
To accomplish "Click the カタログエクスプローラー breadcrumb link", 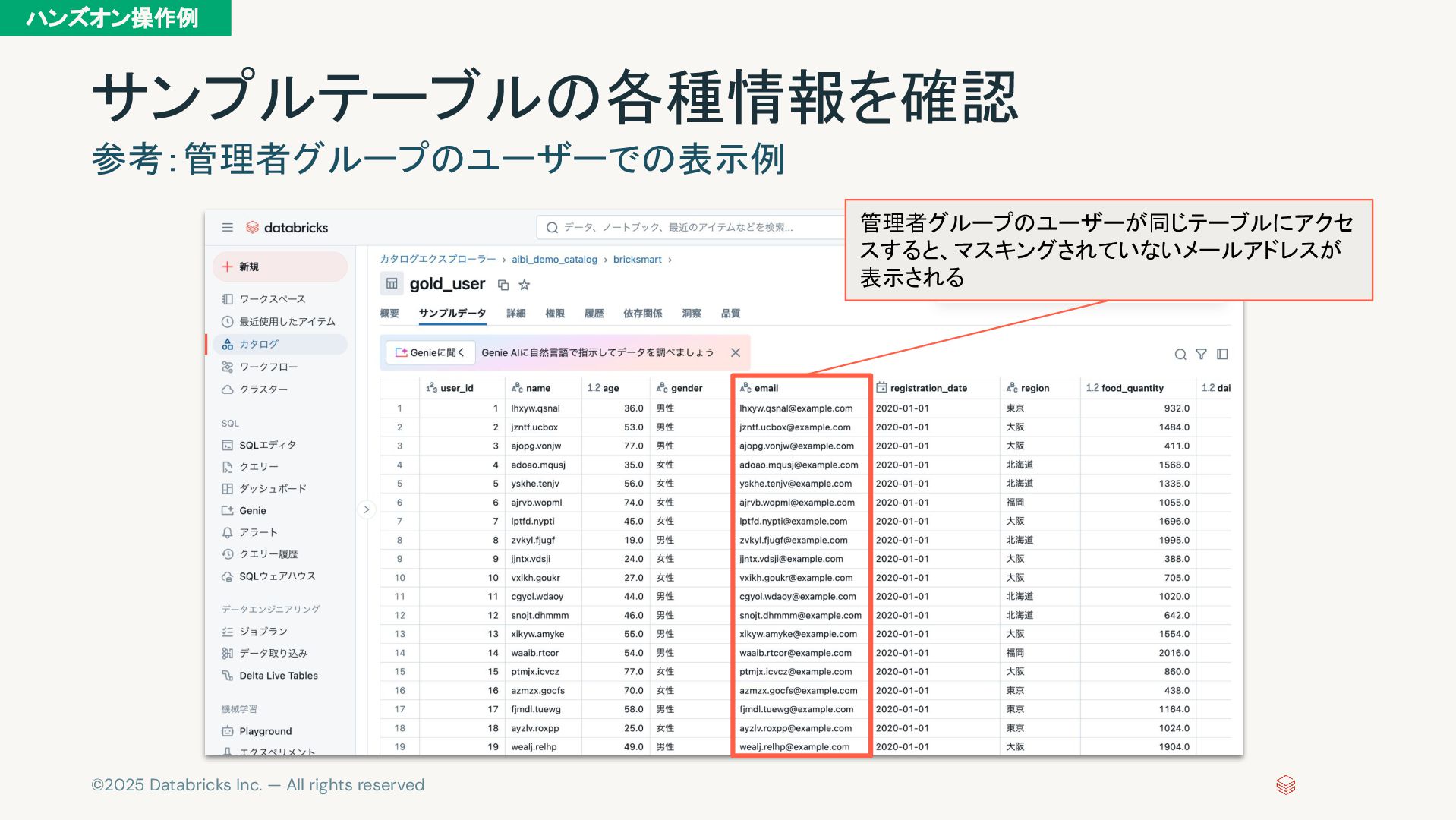I will tap(437, 260).
